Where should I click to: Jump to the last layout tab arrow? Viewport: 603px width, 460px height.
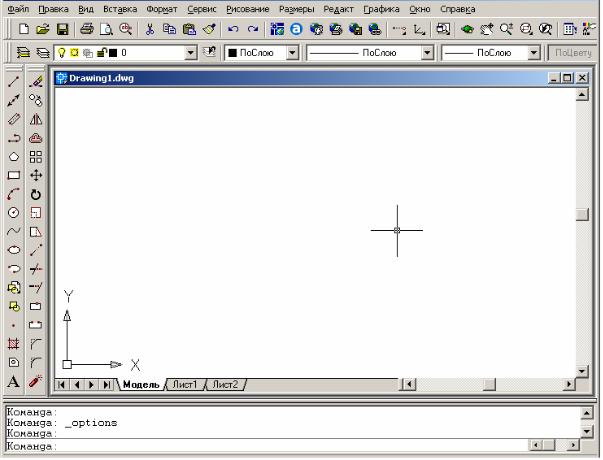pos(107,385)
